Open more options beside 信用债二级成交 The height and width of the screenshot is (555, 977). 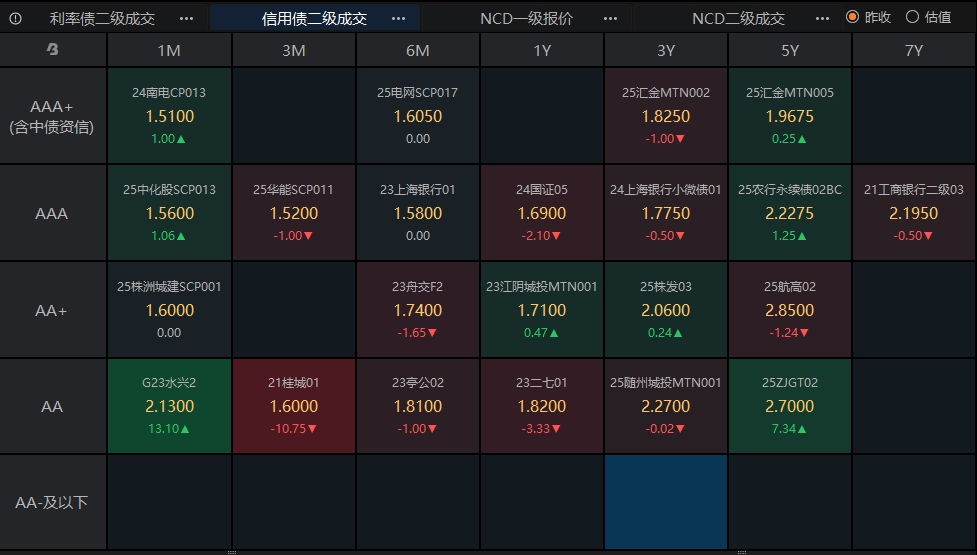[399, 18]
